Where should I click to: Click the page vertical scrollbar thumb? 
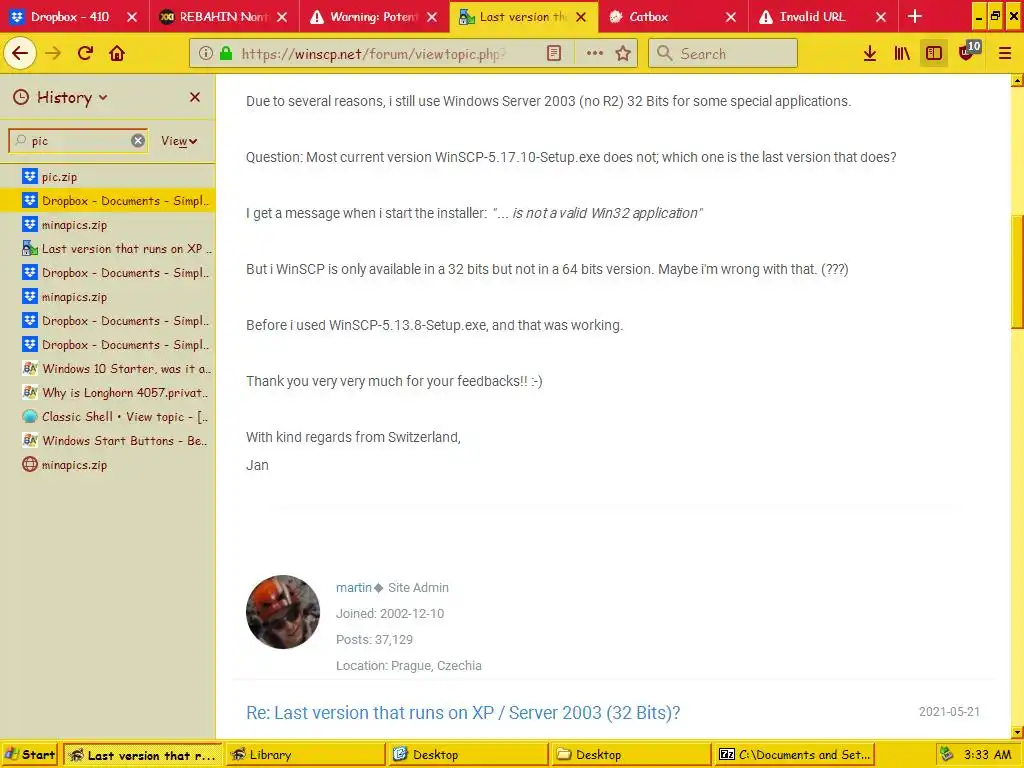pyautogui.click(x=1017, y=271)
